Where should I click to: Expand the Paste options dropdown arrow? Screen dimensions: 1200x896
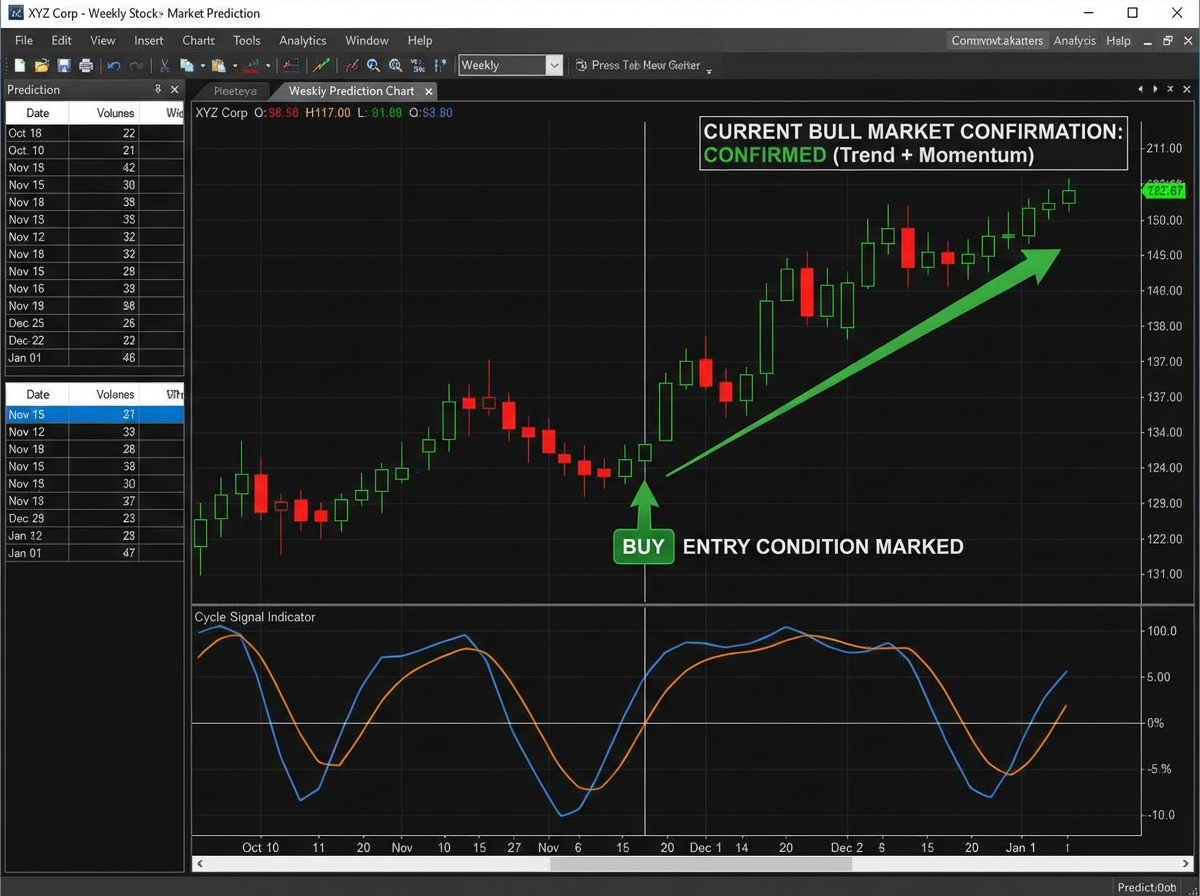click(234, 65)
